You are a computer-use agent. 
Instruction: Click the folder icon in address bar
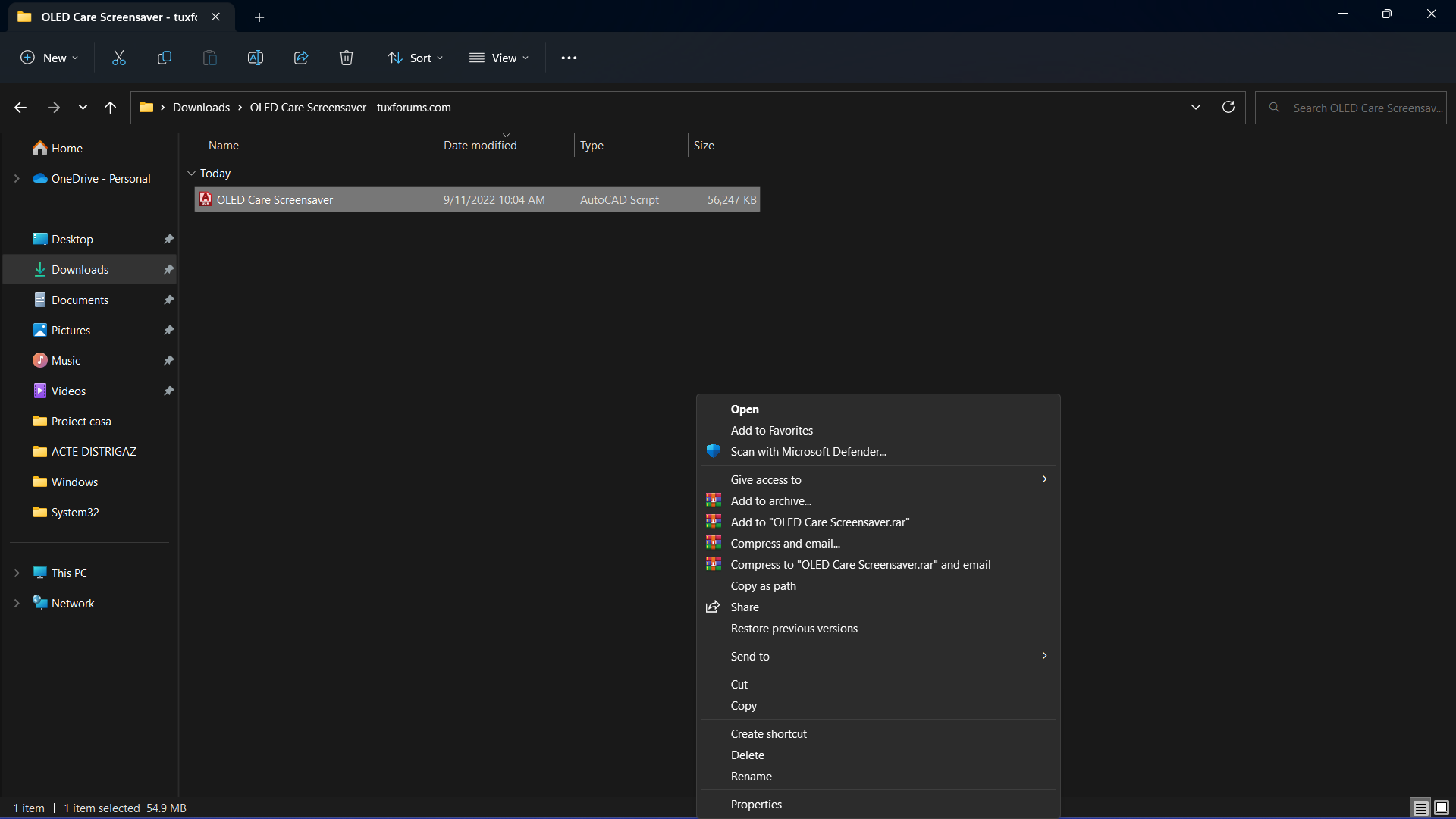(x=146, y=107)
